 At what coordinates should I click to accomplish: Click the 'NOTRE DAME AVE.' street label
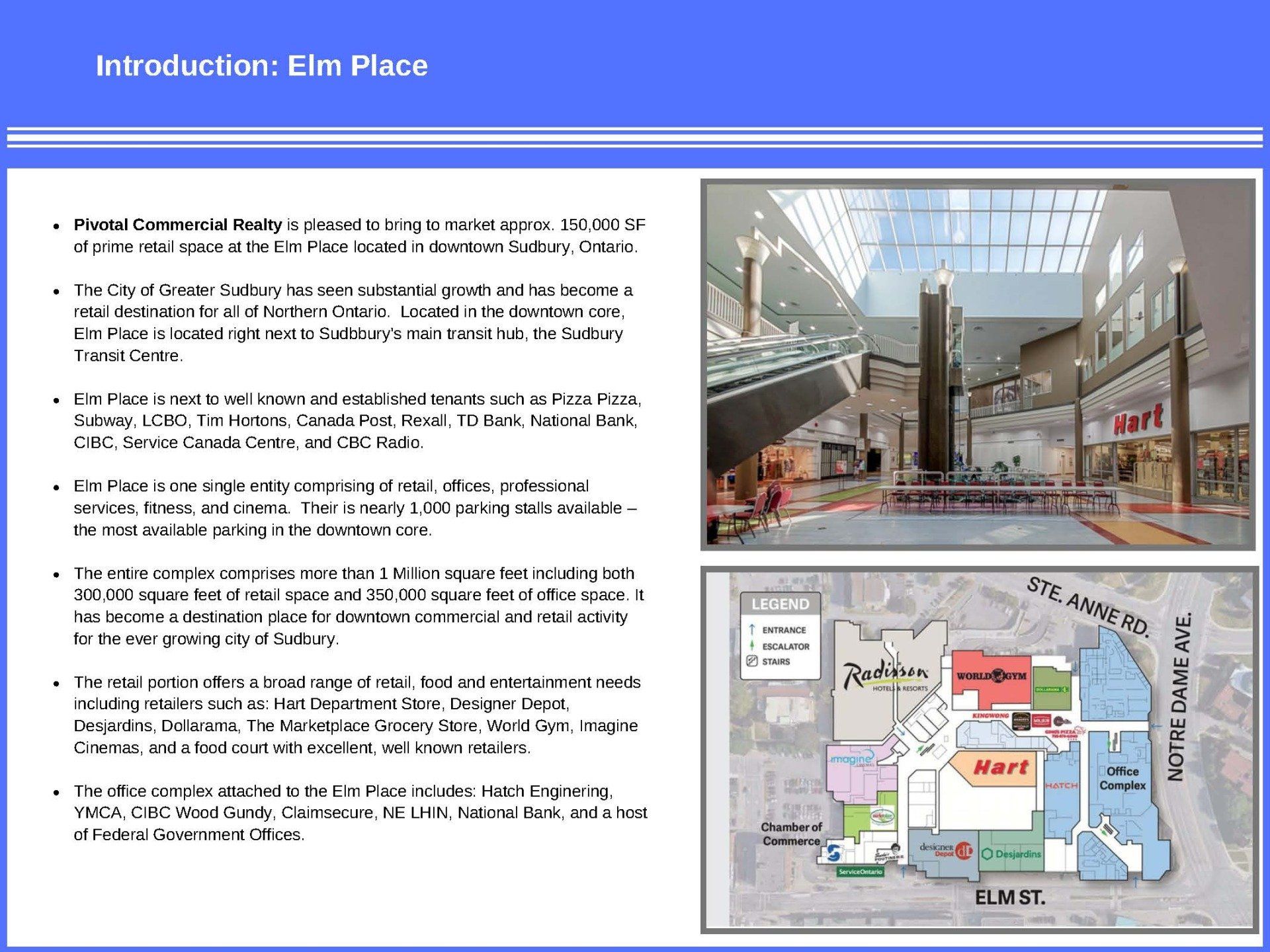[x=1180, y=696]
